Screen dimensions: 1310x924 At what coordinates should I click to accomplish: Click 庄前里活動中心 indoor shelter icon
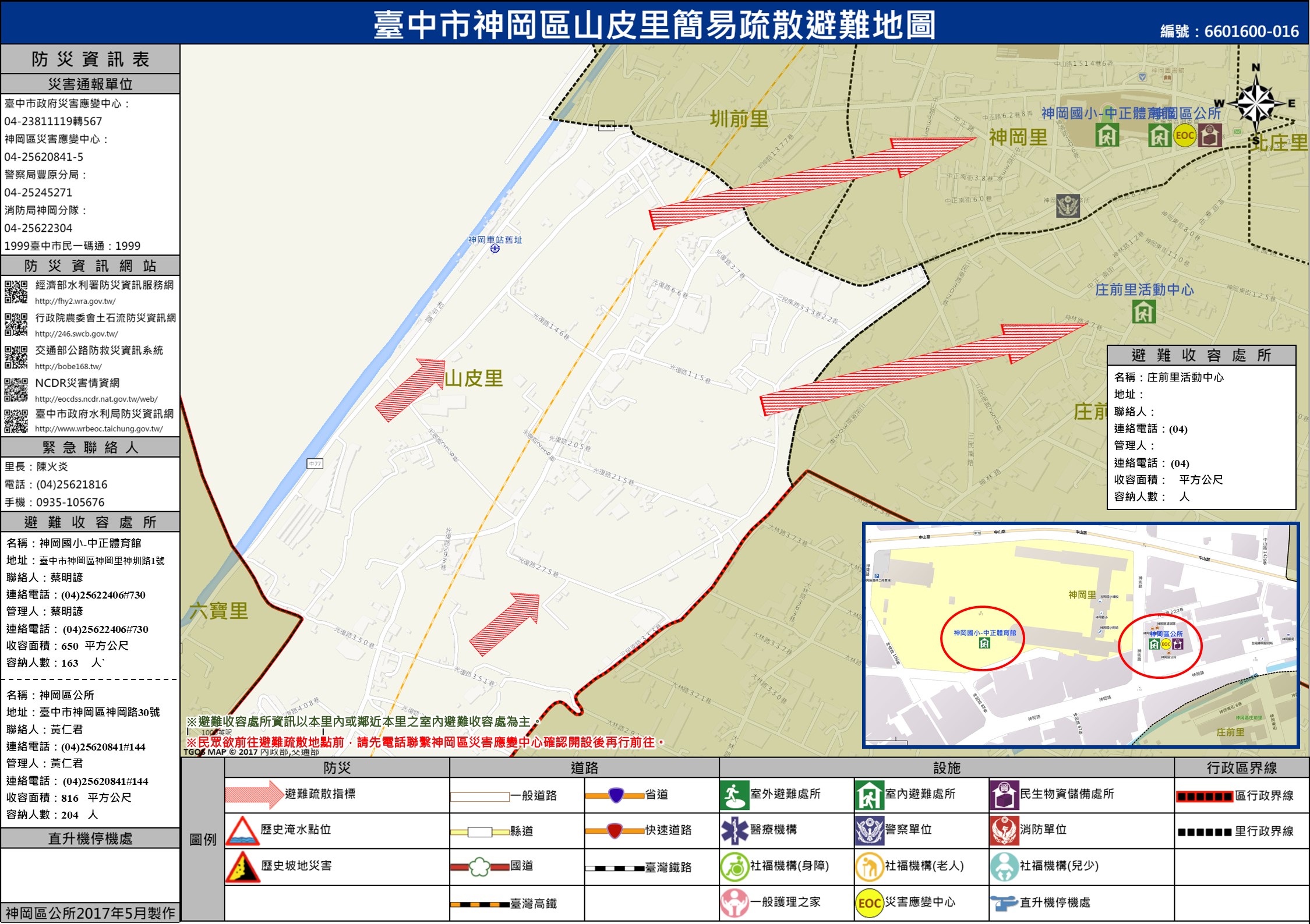coord(1143,313)
